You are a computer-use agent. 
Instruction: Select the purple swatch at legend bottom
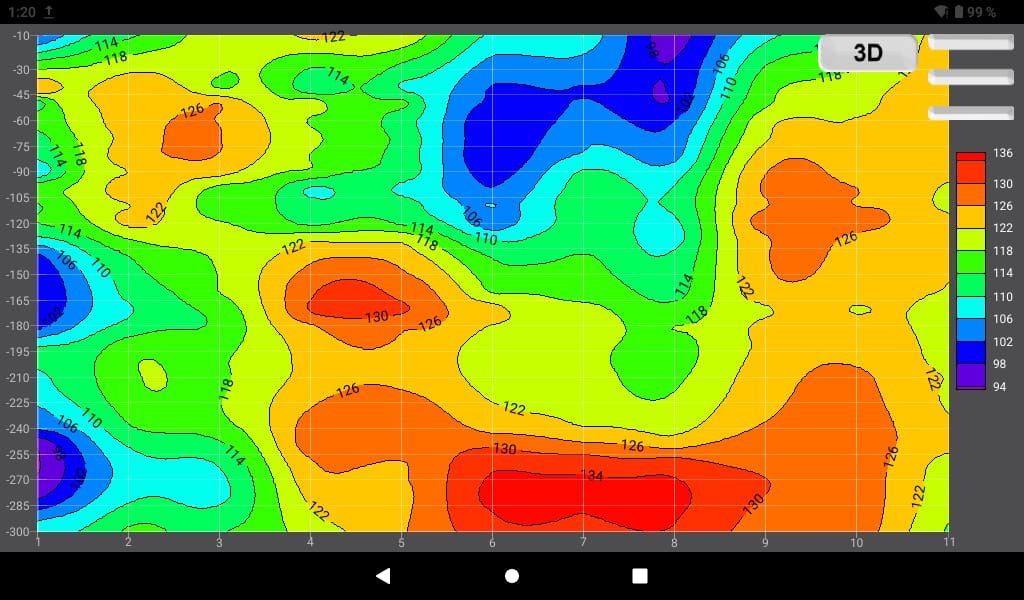click(x=970, y=377)
